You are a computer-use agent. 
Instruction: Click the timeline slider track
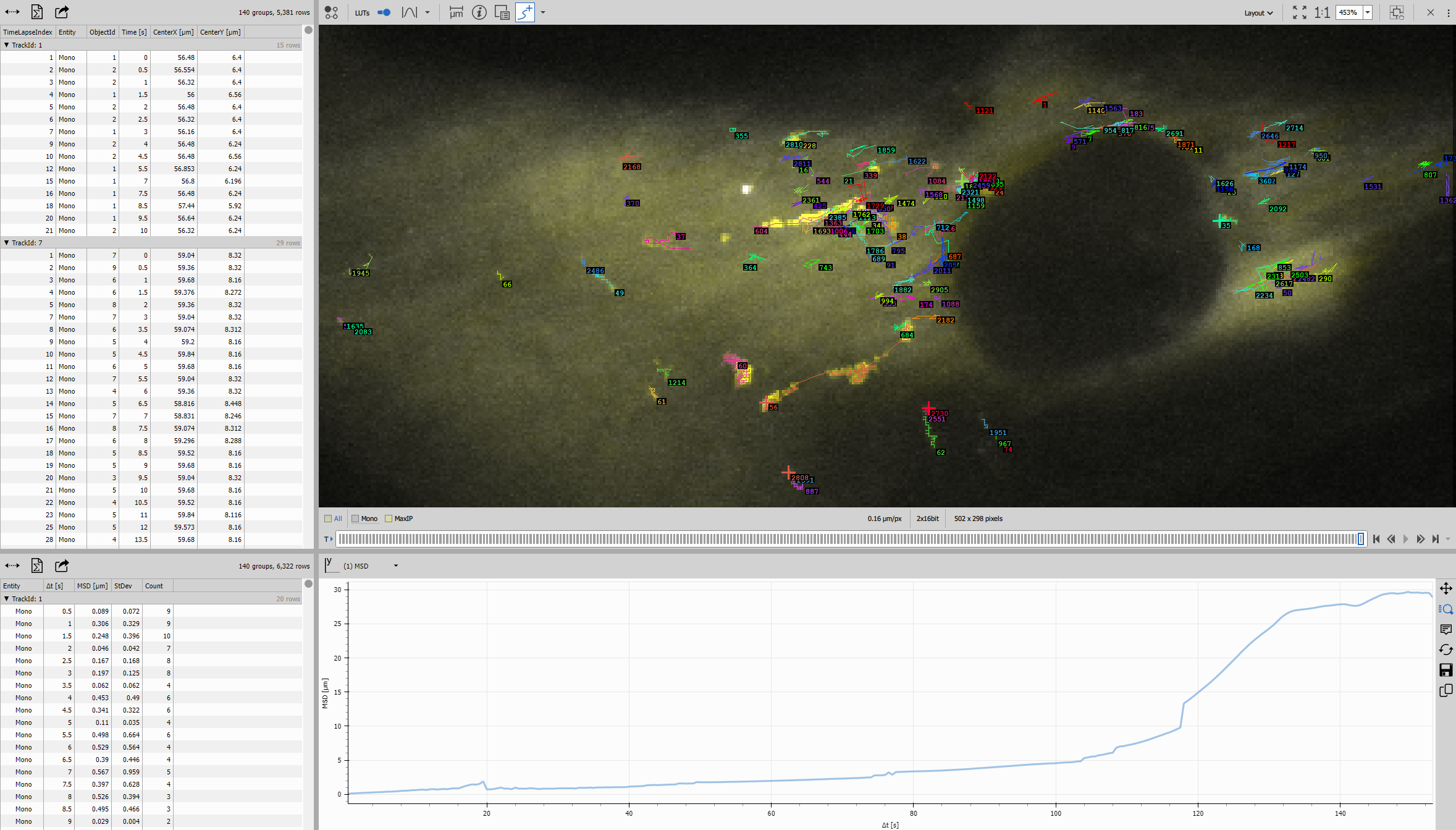tap(846, 539)
